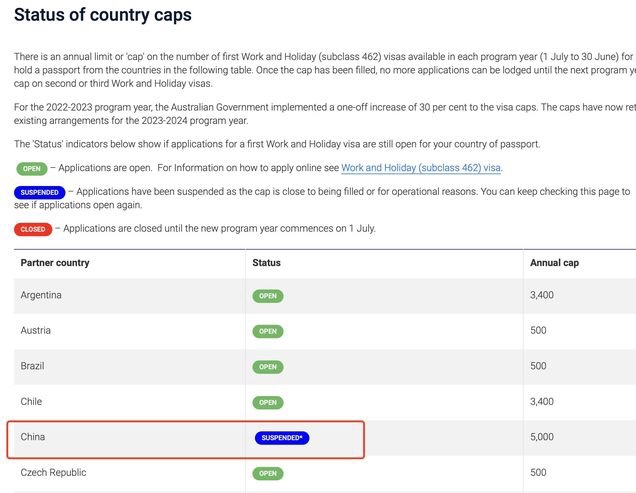636x493 pixels.
Task: Select the China row country name
Action: 33,437
